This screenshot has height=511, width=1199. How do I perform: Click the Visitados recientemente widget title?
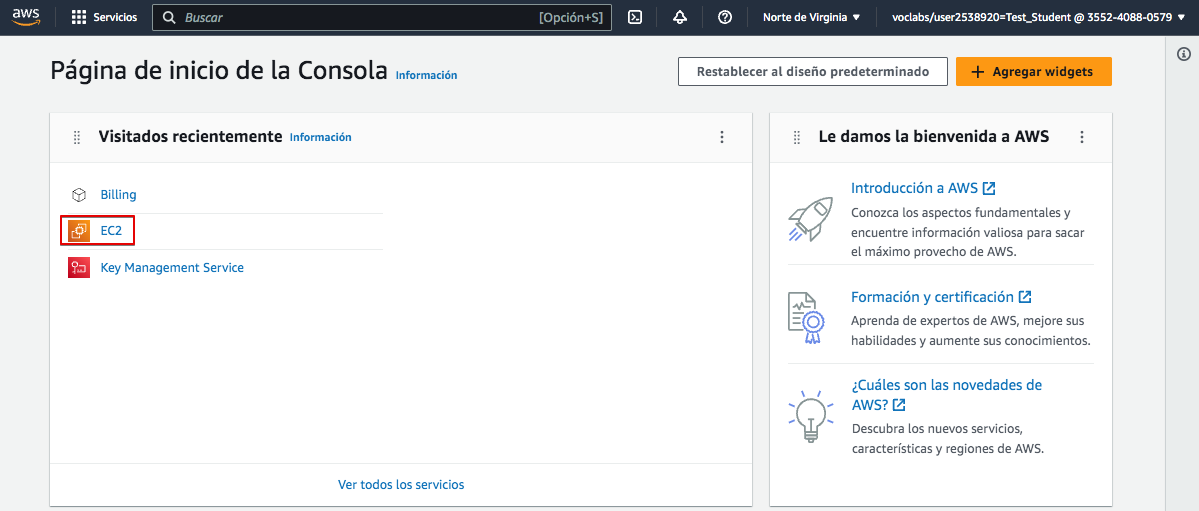click(x=190, y=137)
